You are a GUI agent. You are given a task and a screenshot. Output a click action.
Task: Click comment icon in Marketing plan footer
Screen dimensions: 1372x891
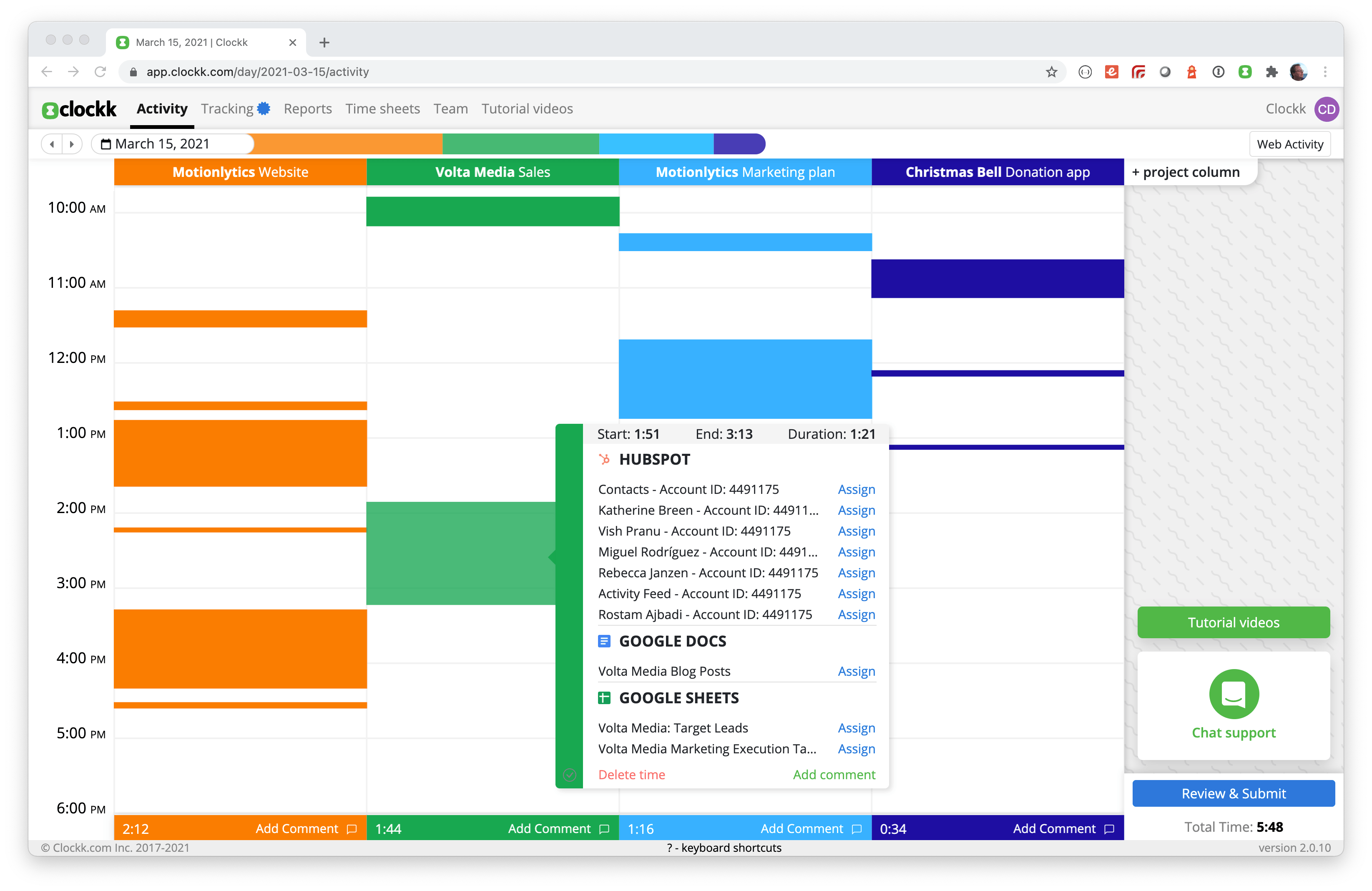click(x=857, y=829)
